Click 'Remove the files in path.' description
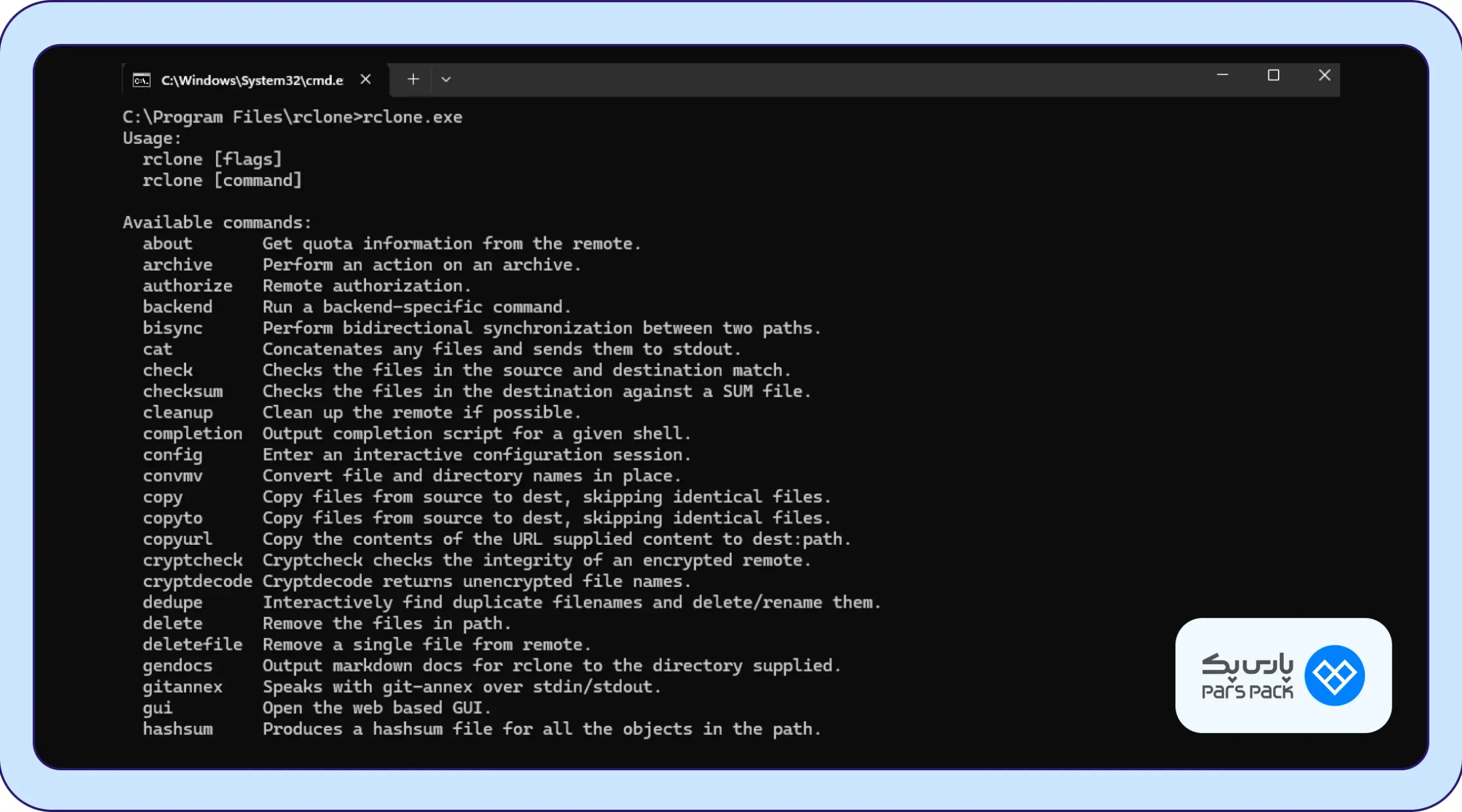The width and height of the screenshot is (1462, 812). click(x=387, y=624)
